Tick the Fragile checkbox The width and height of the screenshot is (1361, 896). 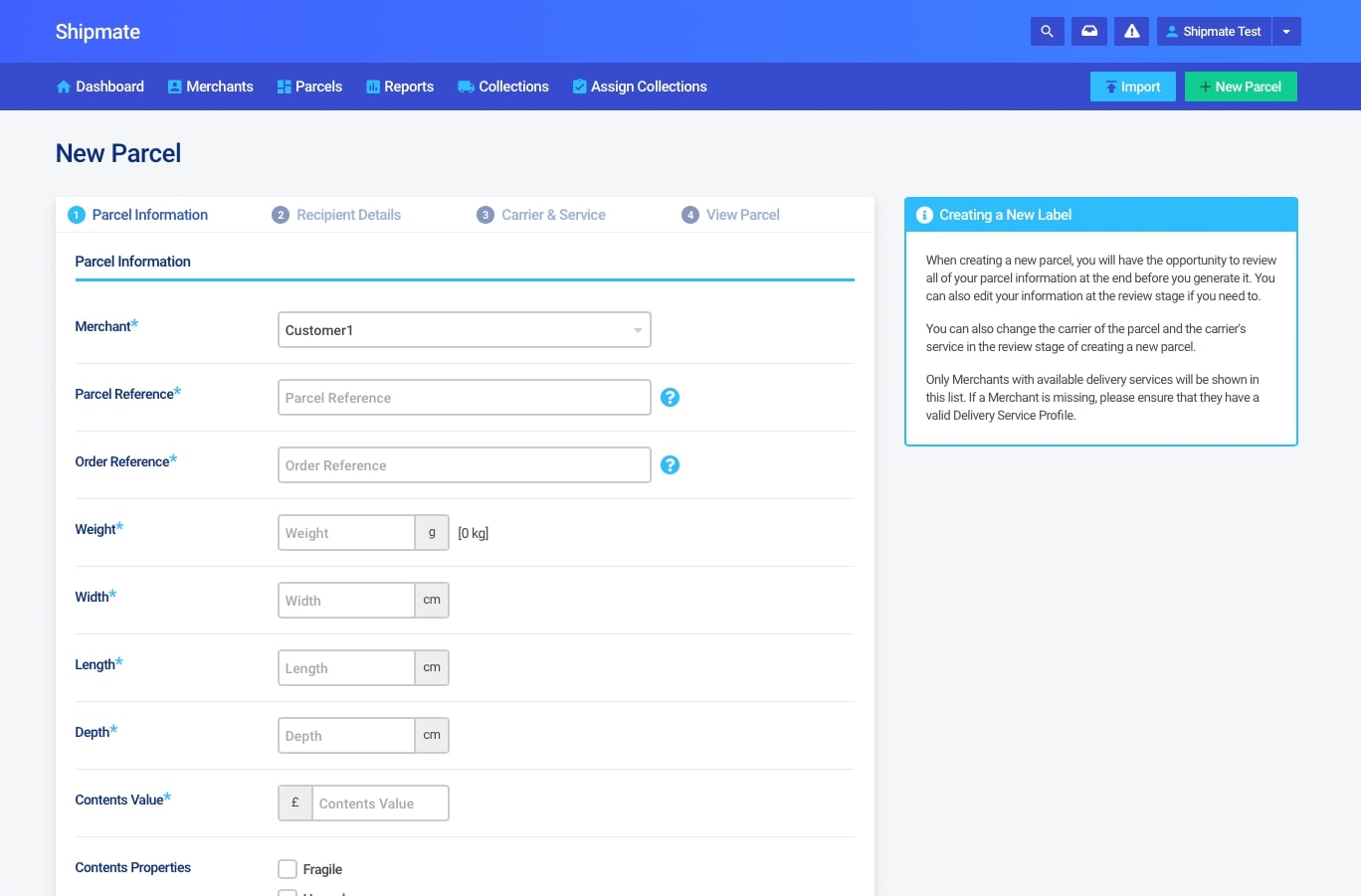(x=288, y=869)
